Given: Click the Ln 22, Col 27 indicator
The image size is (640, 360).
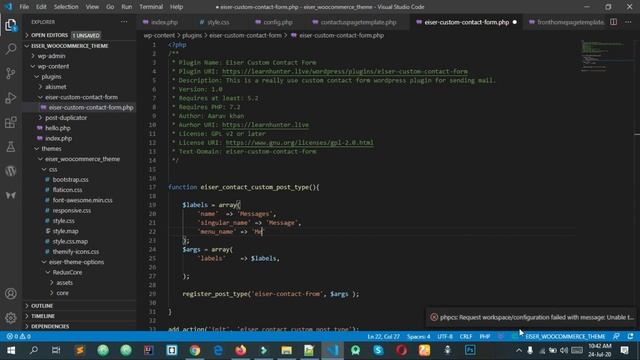Looking at the screenshot, I should [383, 336].
